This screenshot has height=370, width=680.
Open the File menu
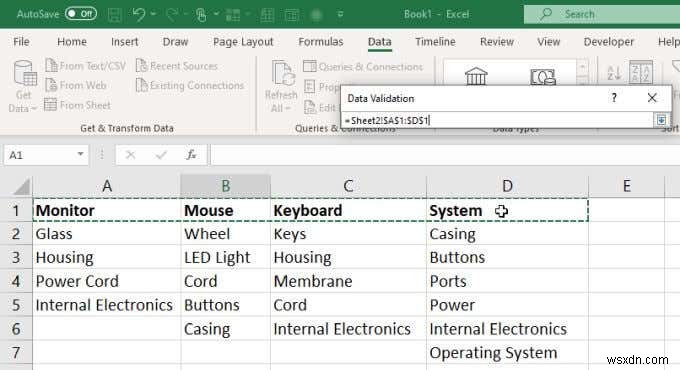[x=21, y=42]
